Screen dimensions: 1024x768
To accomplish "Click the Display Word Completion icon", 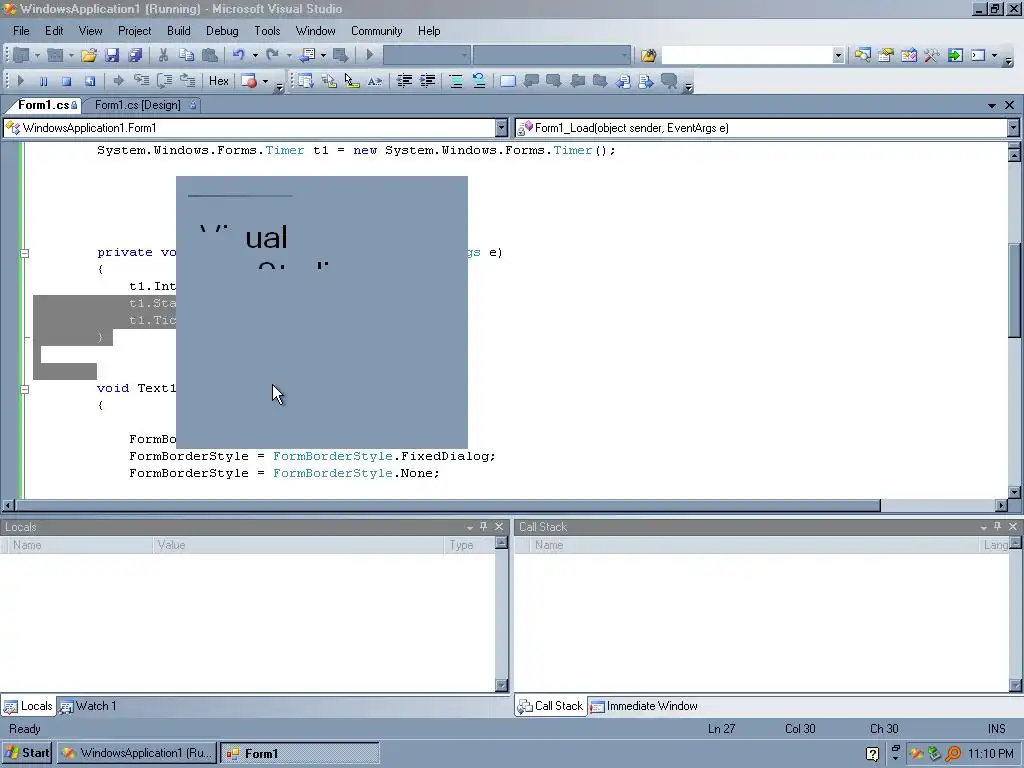I will pos(375,81).
